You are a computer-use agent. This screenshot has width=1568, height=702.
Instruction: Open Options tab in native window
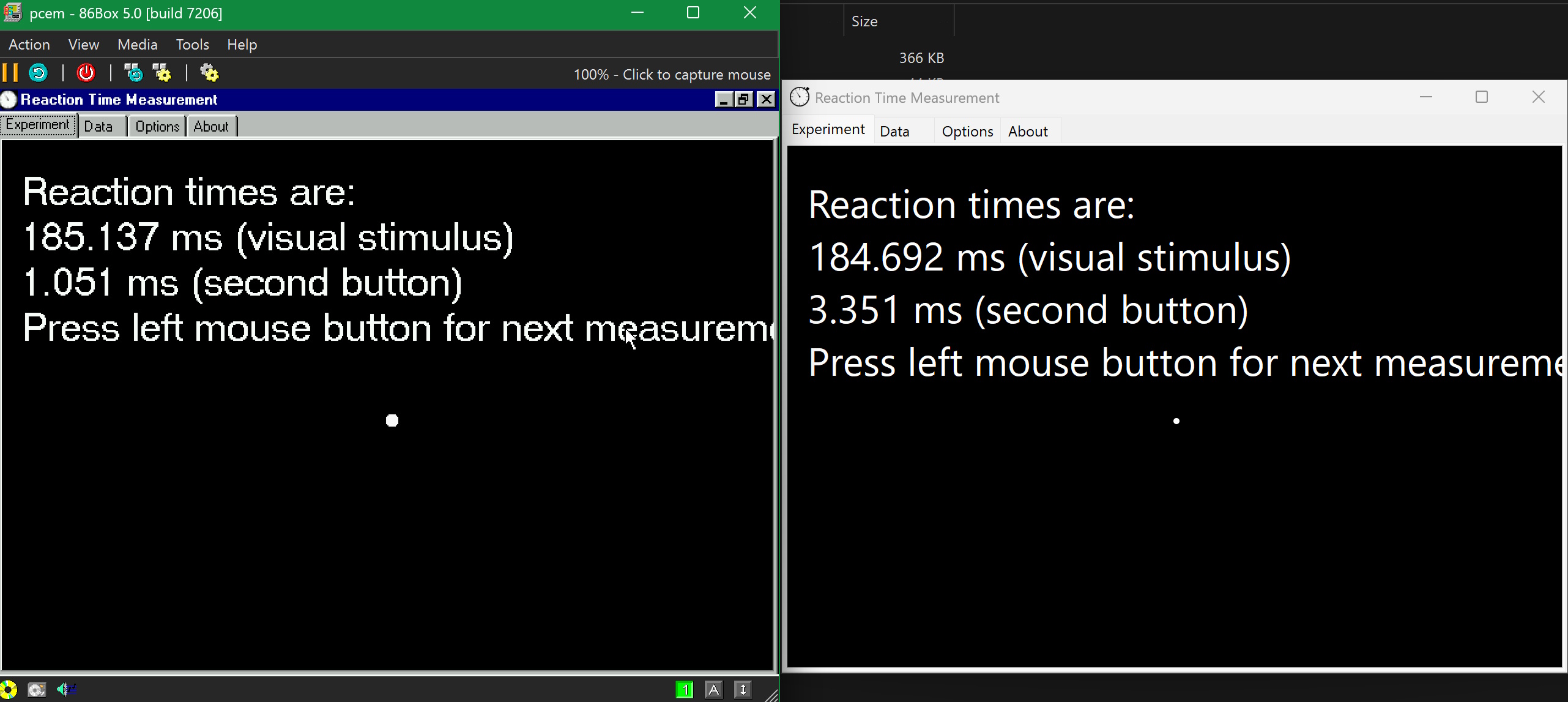(x=967, y=132)
